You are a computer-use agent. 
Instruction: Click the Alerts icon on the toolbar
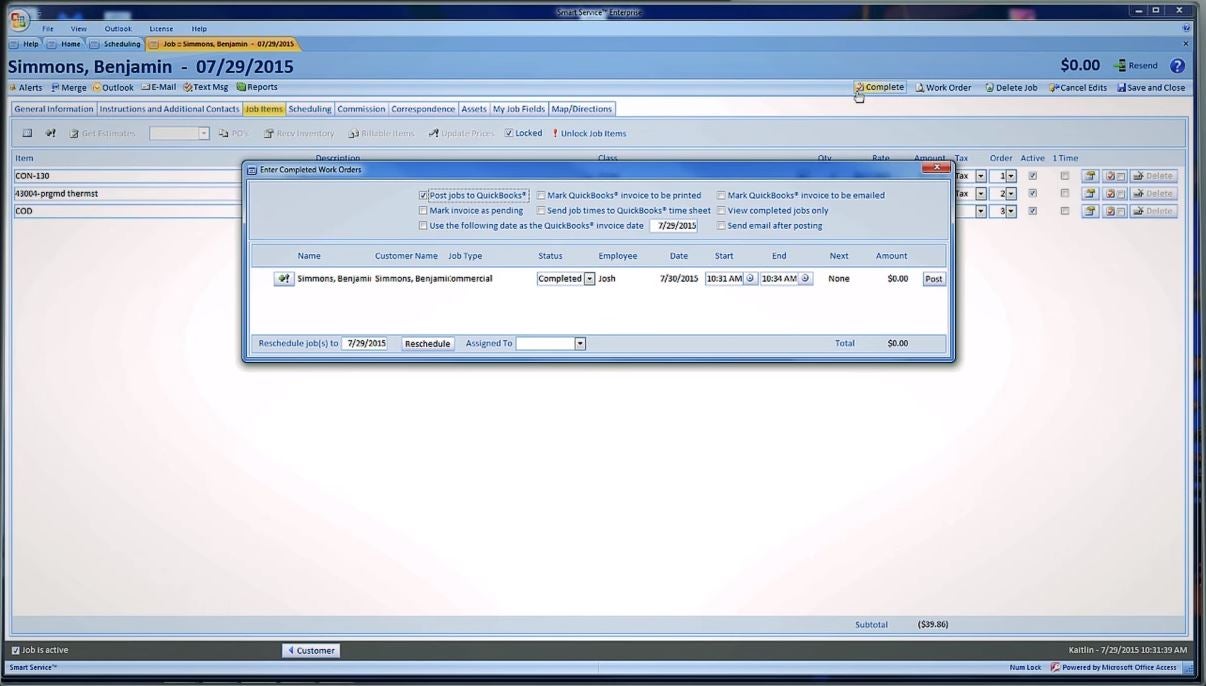(x=25, y=87)
